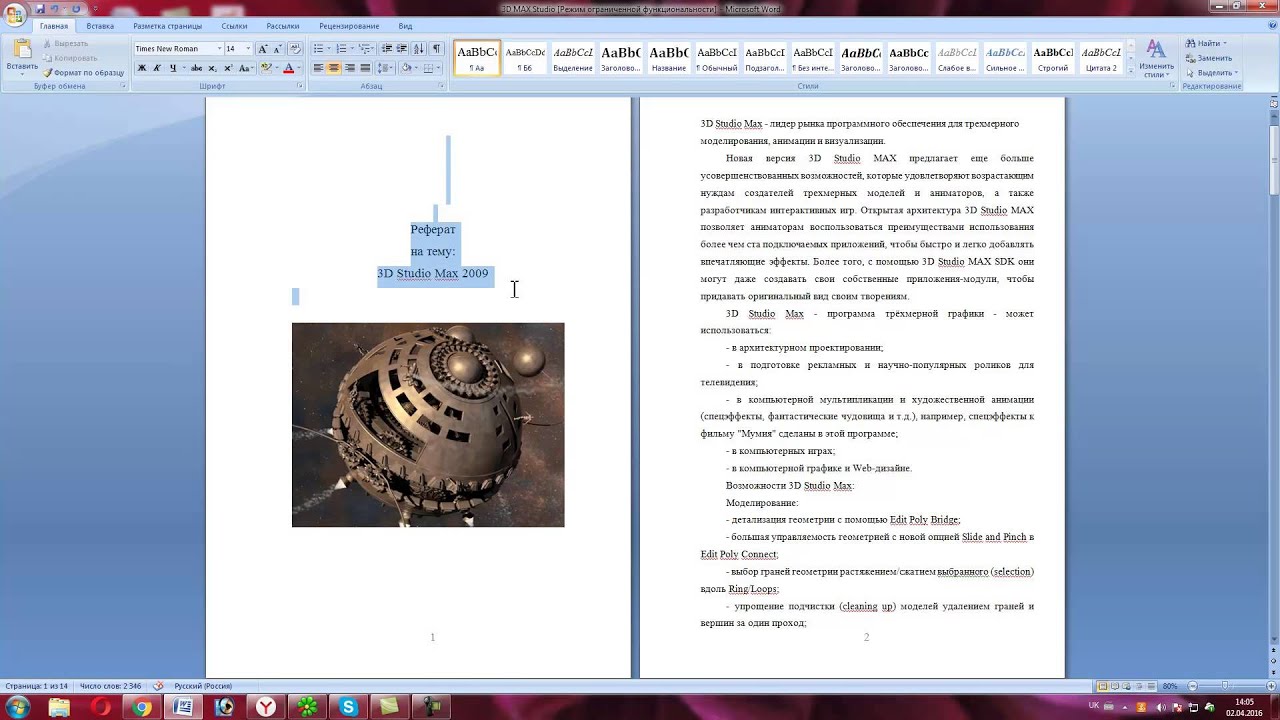Clear formatting with eraser icon

pyautogui.click(x=295, y=48)
